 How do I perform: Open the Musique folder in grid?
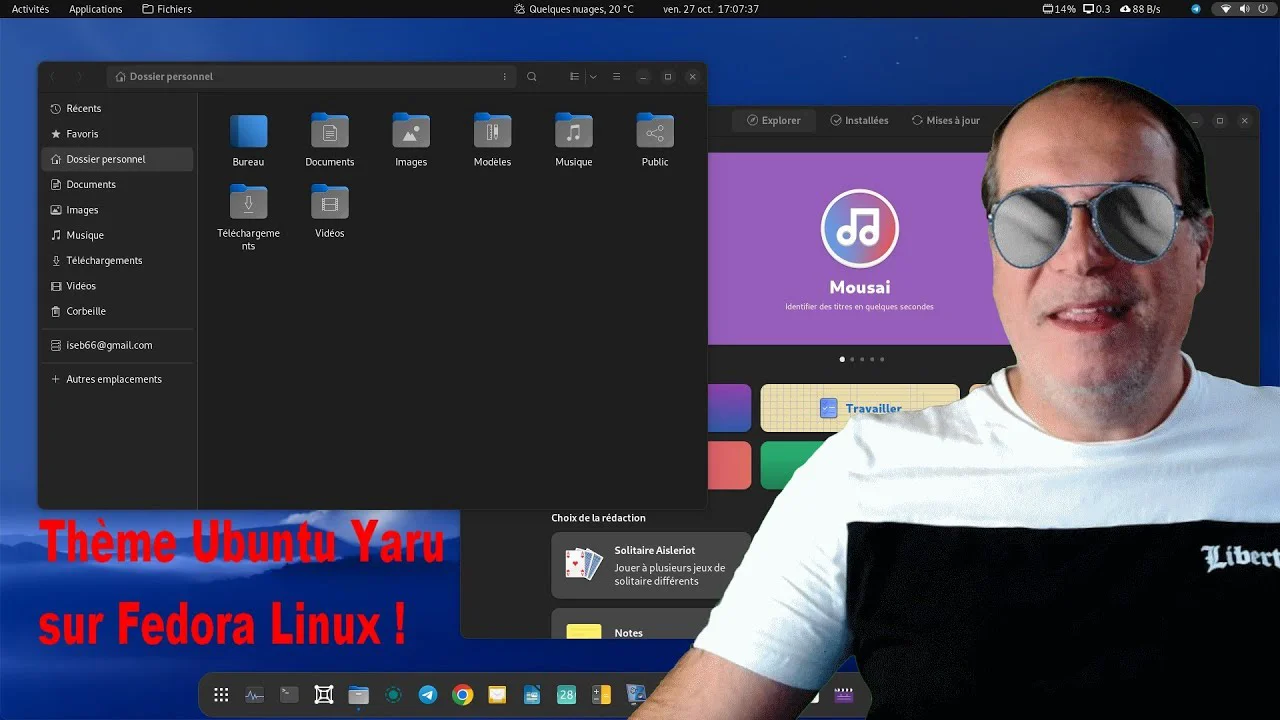tap(573, 131)
